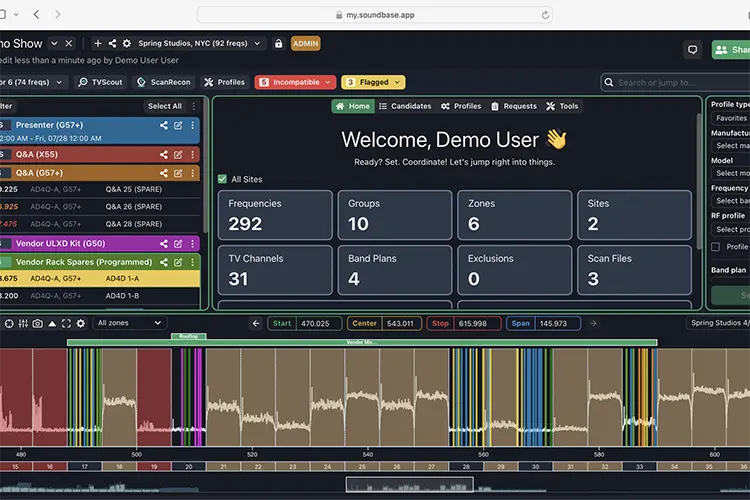The image size is (750, 500).
Task: Open the chat bubble icon near Share
Action: click(692, 50)
